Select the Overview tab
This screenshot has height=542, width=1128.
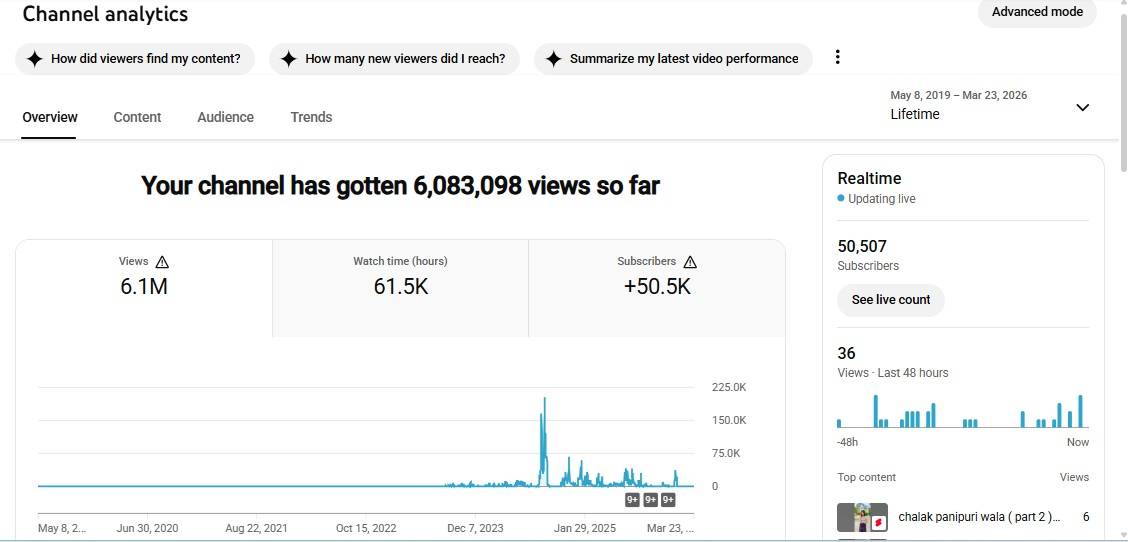click(50, 117)
